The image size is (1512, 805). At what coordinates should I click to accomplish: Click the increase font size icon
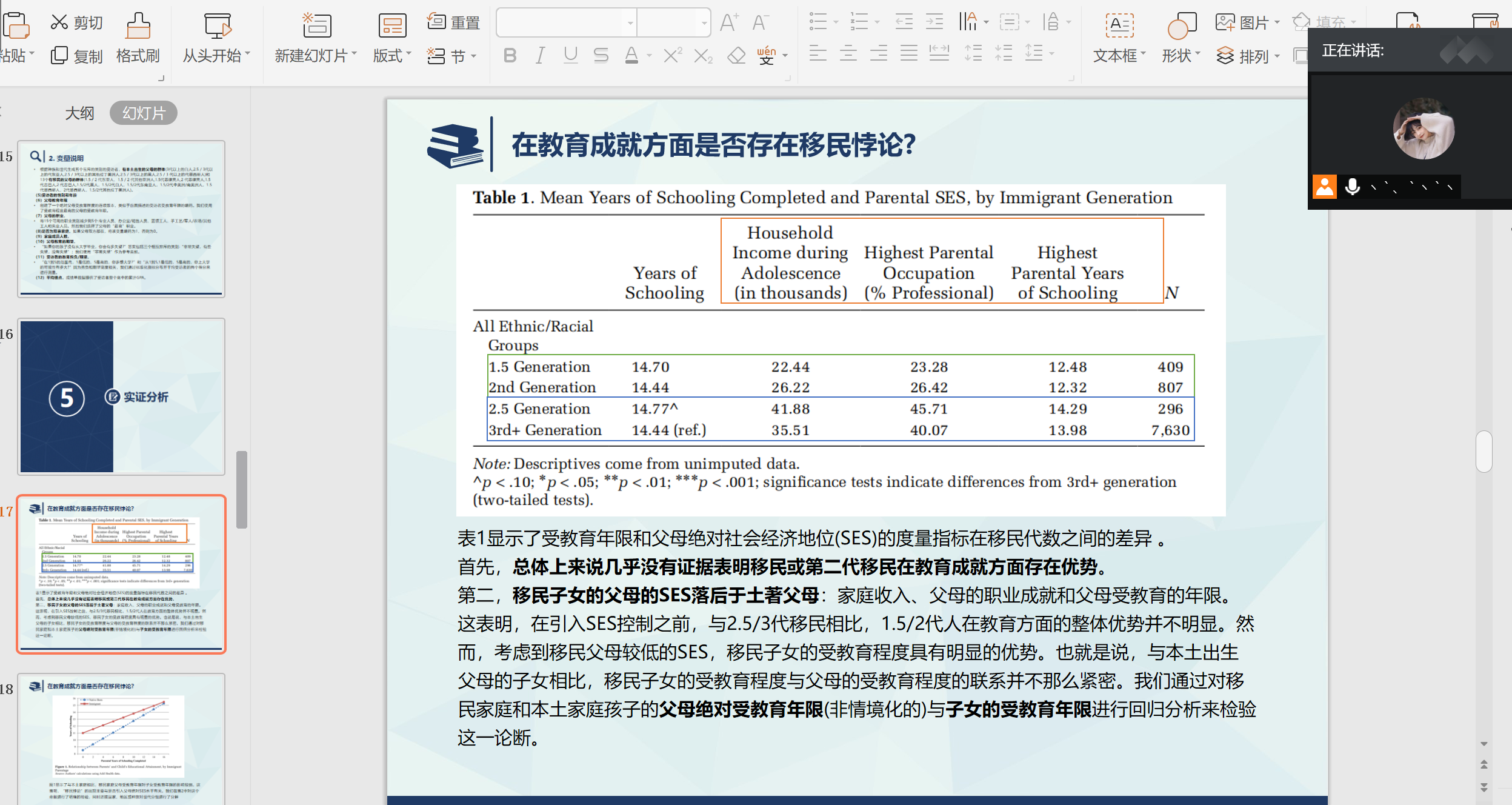[x=728, y=23]
